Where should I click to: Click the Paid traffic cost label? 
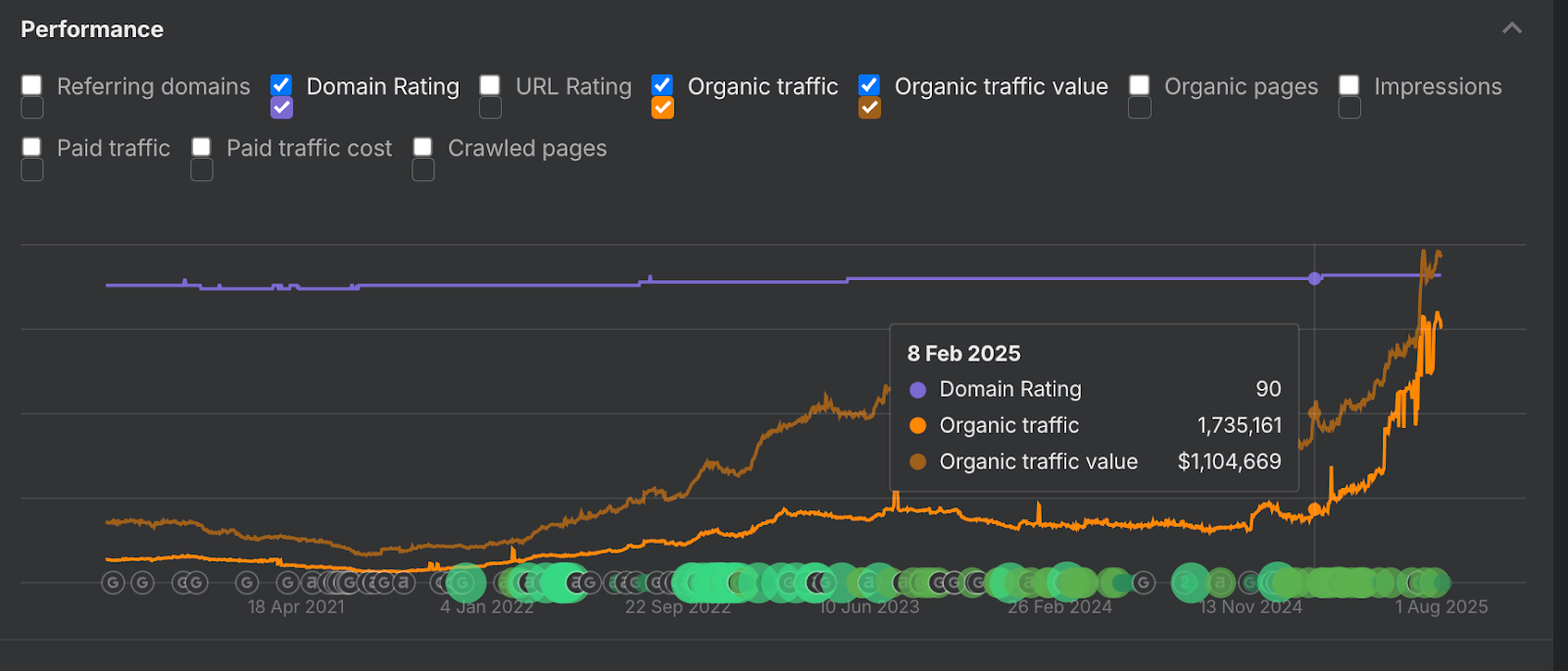(309, 148)
